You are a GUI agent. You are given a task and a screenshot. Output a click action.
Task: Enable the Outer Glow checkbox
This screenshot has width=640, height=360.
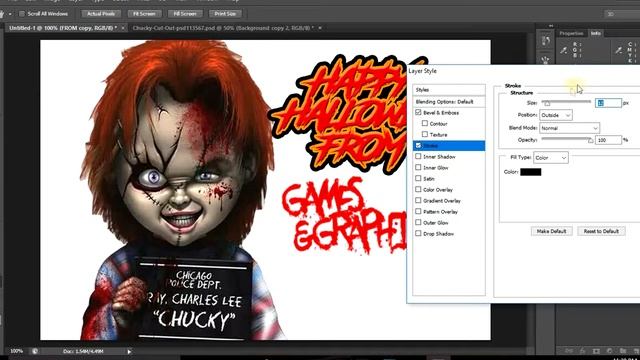(418, 222)
